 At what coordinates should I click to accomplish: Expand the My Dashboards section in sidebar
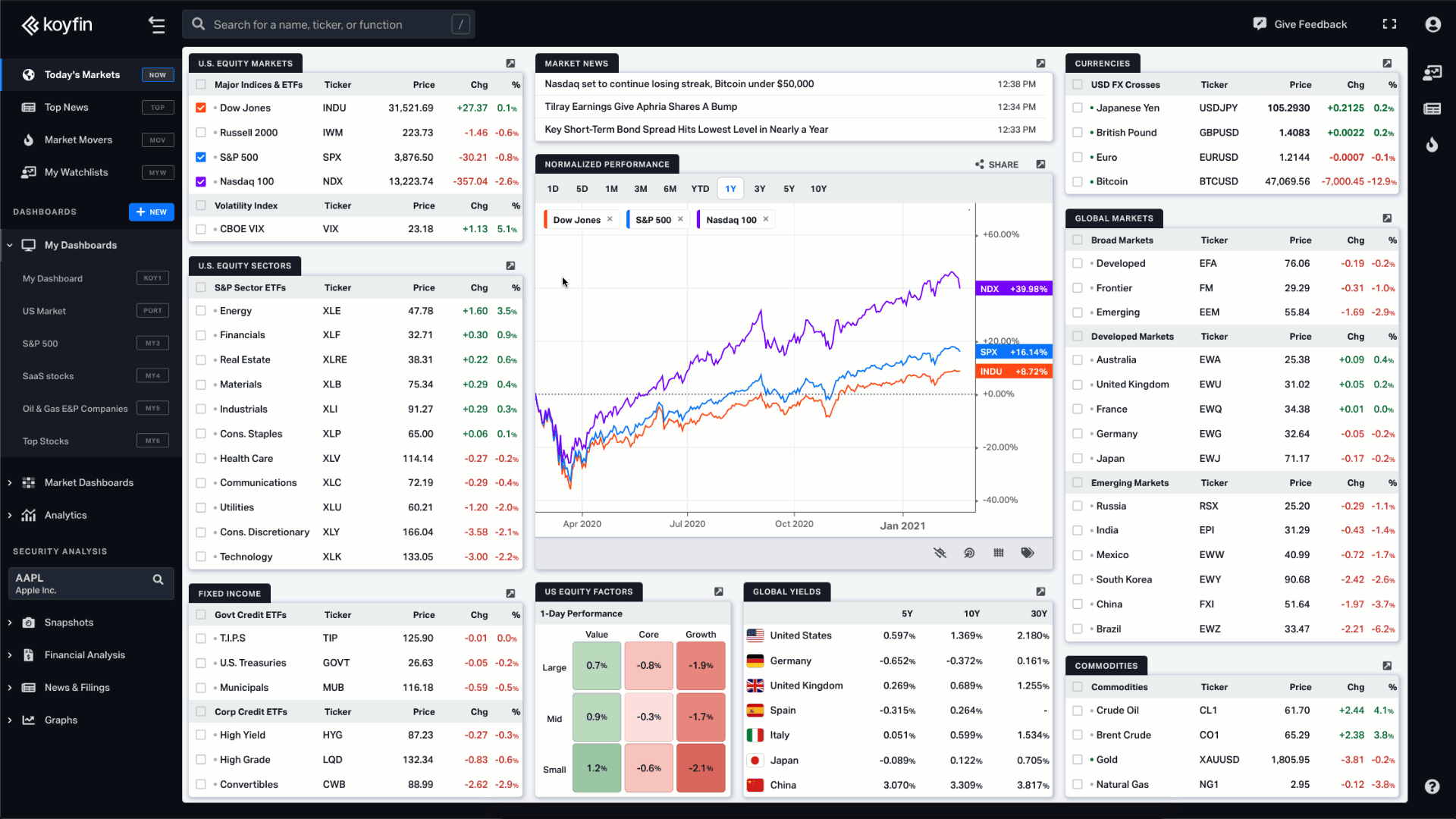click(11, 245)
